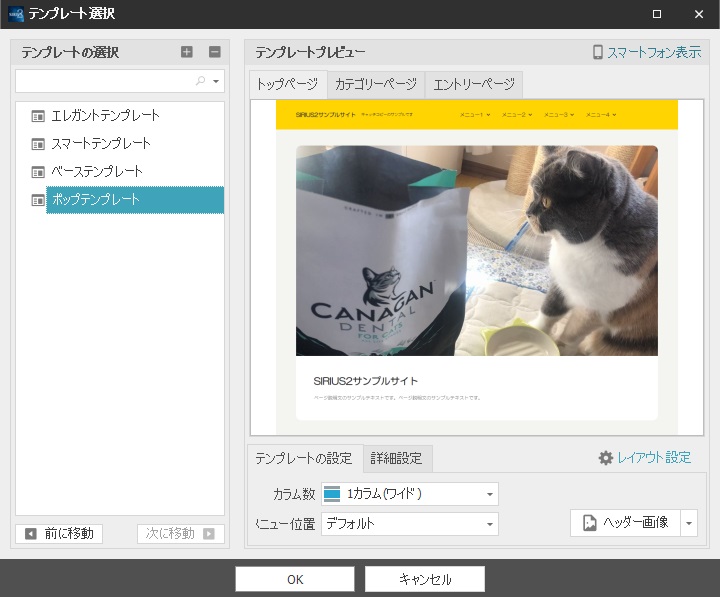The width and height of the screenshot is (720, 597).
Task: Select エレガントテンプレート in the list
Action: 105,115
